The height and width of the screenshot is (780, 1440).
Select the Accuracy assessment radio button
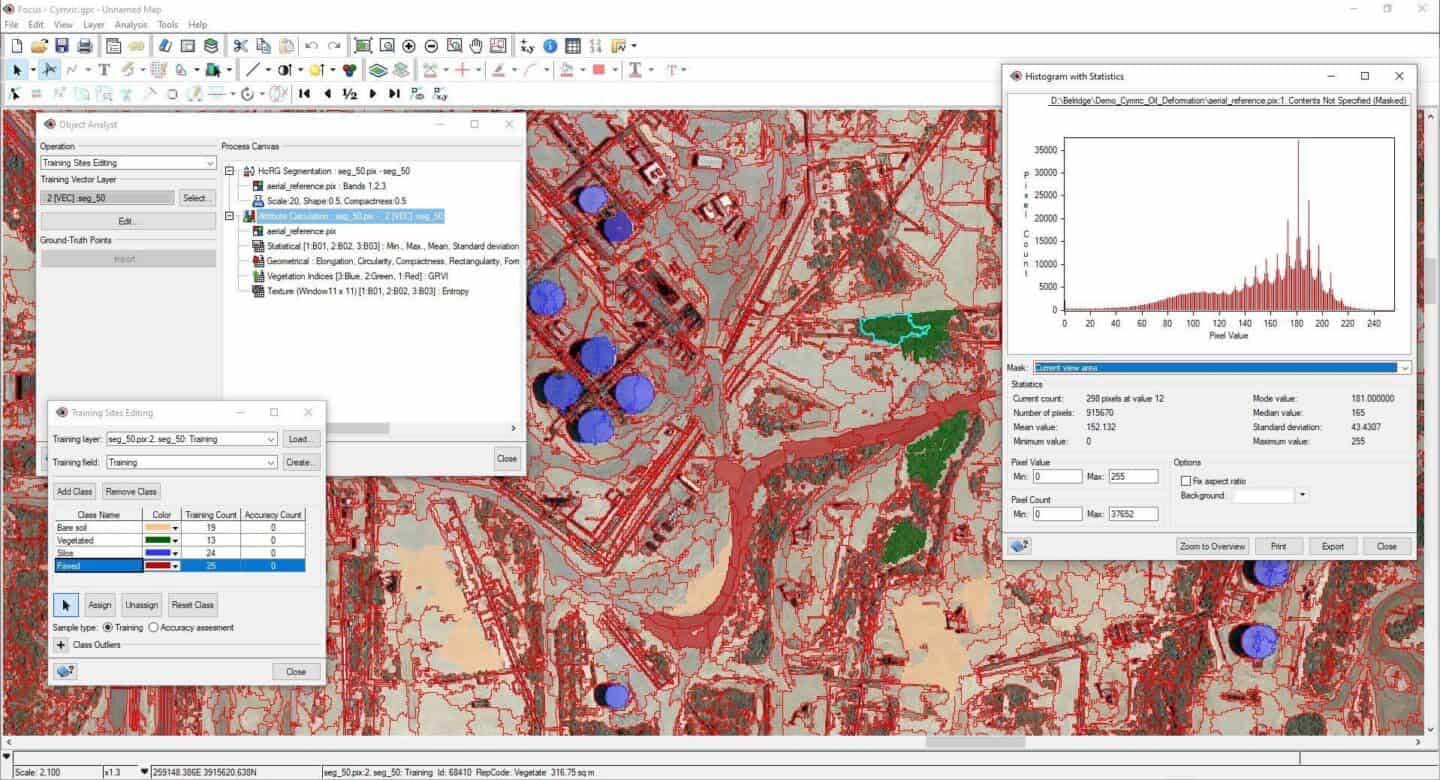click(153, 628)
